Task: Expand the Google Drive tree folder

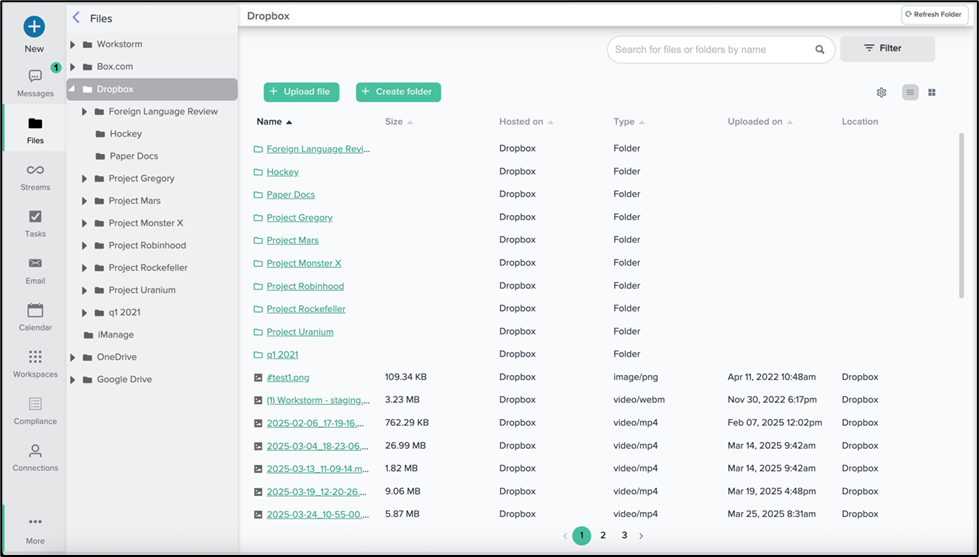Action: [x=72, y=380]
